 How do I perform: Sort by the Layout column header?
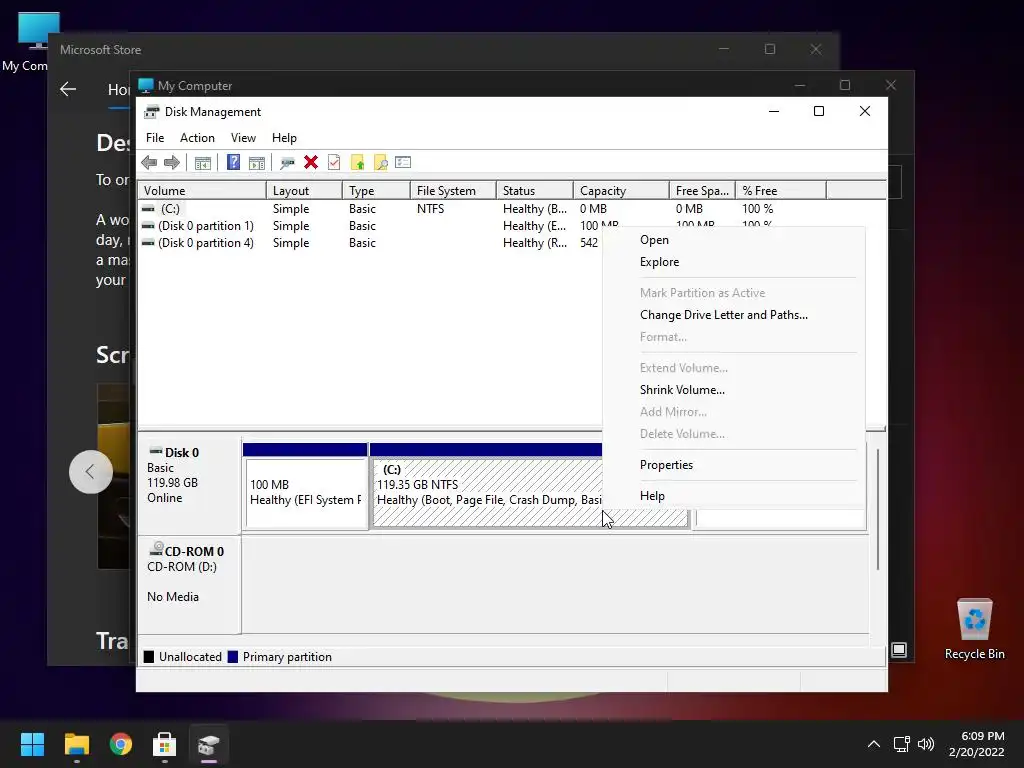pos(304,191)
